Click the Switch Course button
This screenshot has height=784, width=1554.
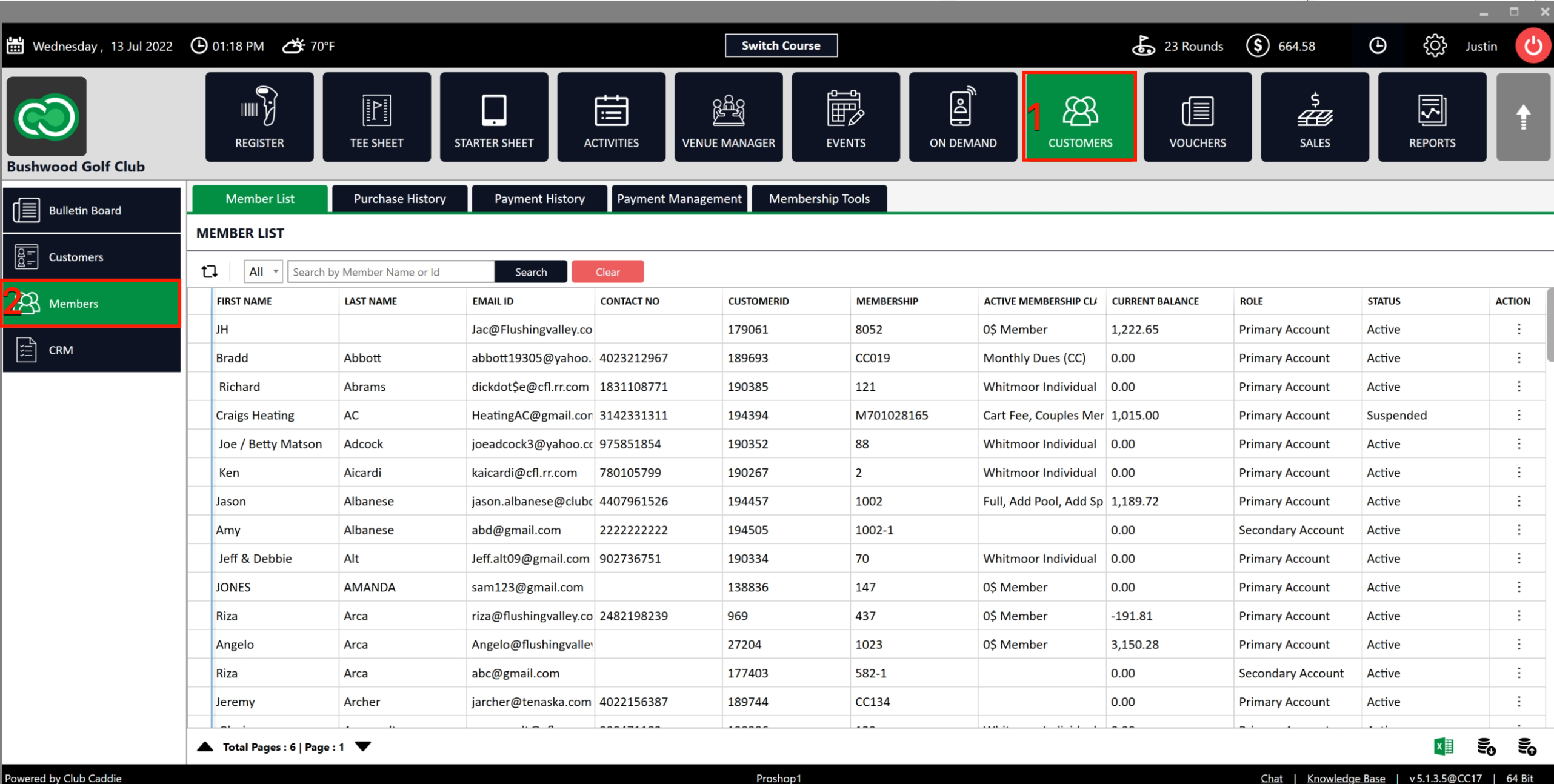coord(781,45)
